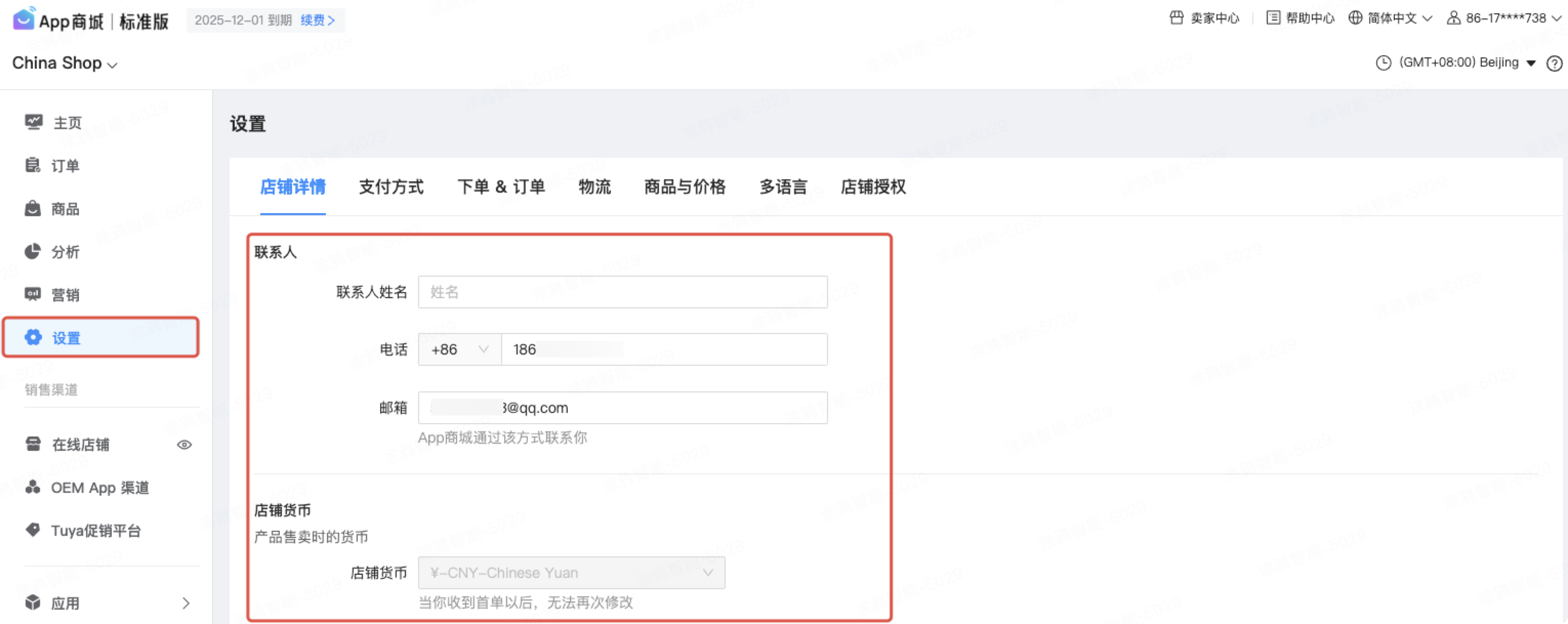The image size is (1568, 624).
Task: Expand the 应用 menu chevron
Action: (186, 604)
